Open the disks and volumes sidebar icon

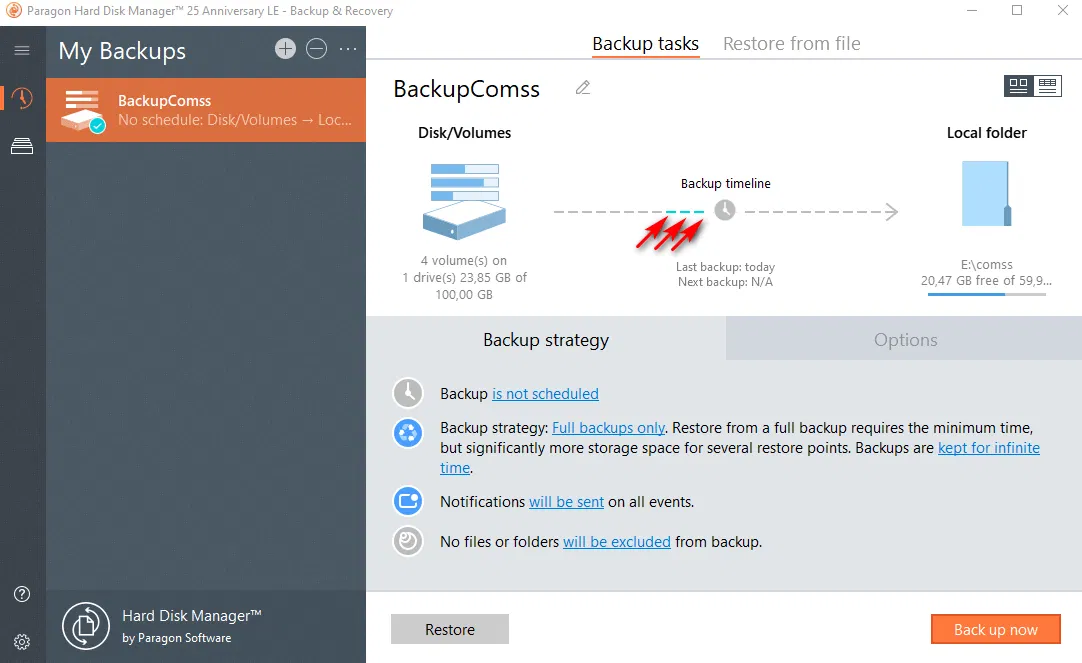coord(22,146)
